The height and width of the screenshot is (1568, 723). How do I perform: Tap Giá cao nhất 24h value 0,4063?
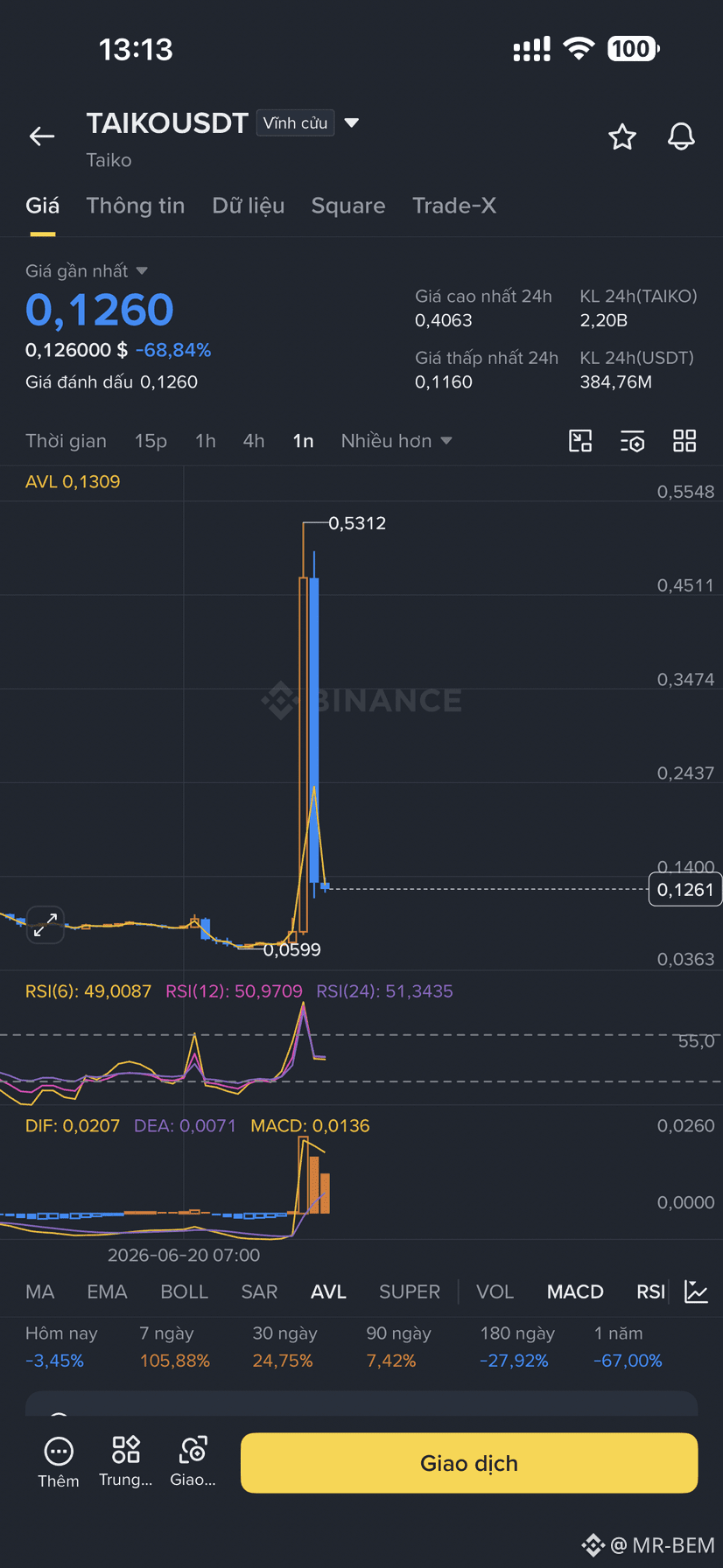click(444, 320)
